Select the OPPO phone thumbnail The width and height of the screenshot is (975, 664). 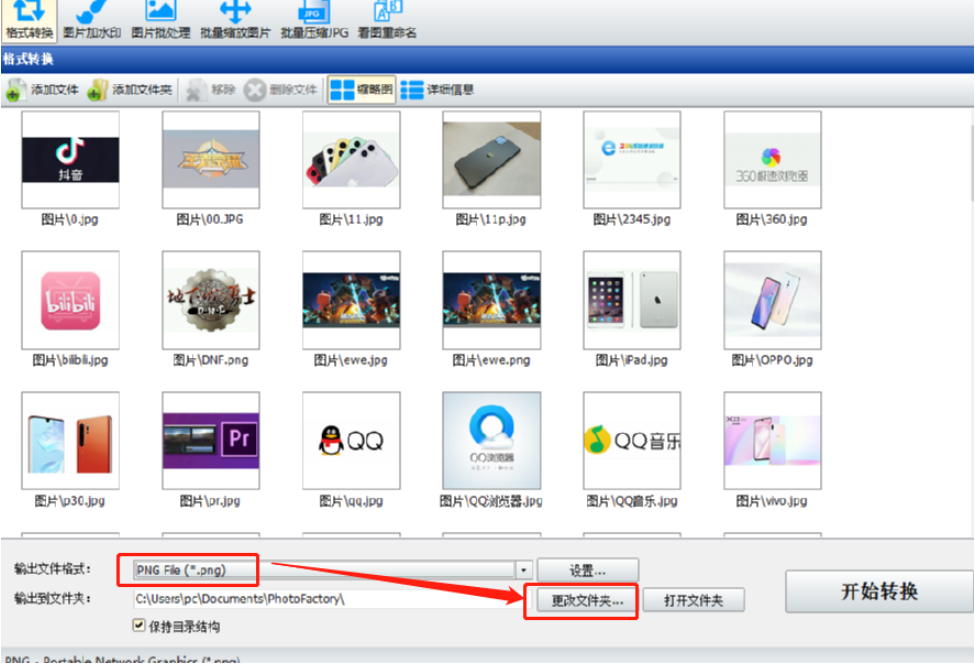pyautogui.click(x=772, y=300)
